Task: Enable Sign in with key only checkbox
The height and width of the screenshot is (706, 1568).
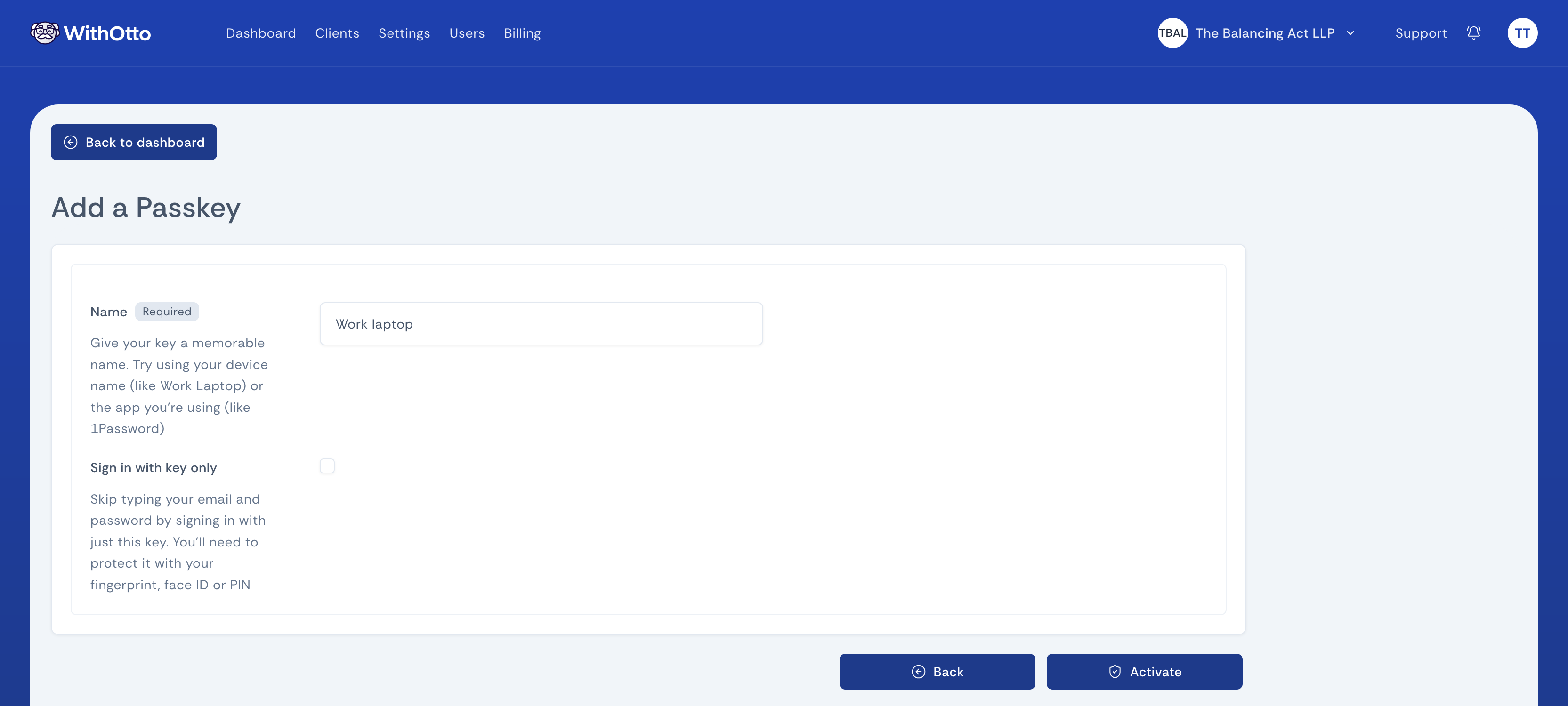Action: (327, 466)
